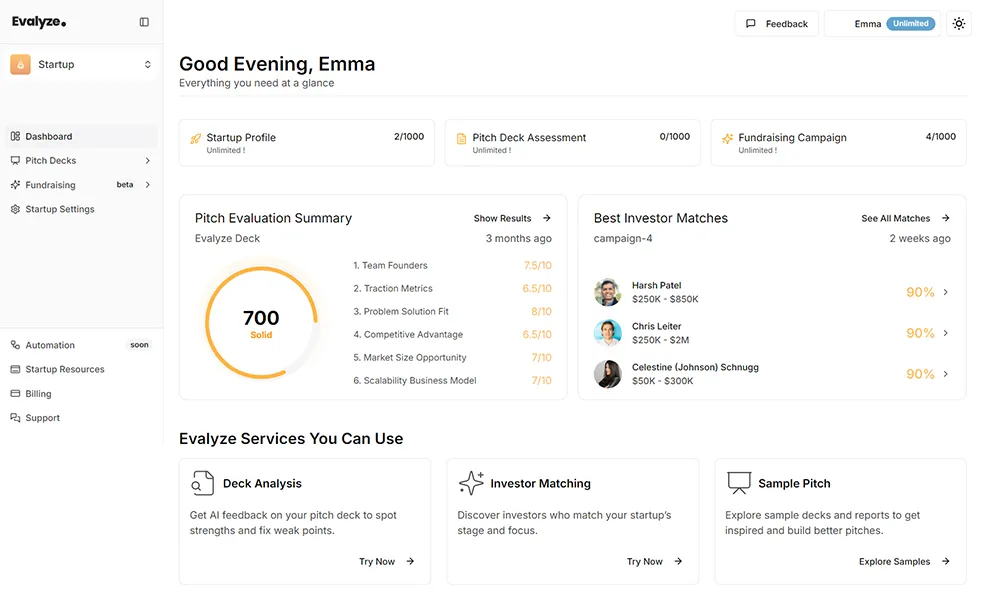
Task: Open the Support page from the sidebar
Action: point(42,417)
